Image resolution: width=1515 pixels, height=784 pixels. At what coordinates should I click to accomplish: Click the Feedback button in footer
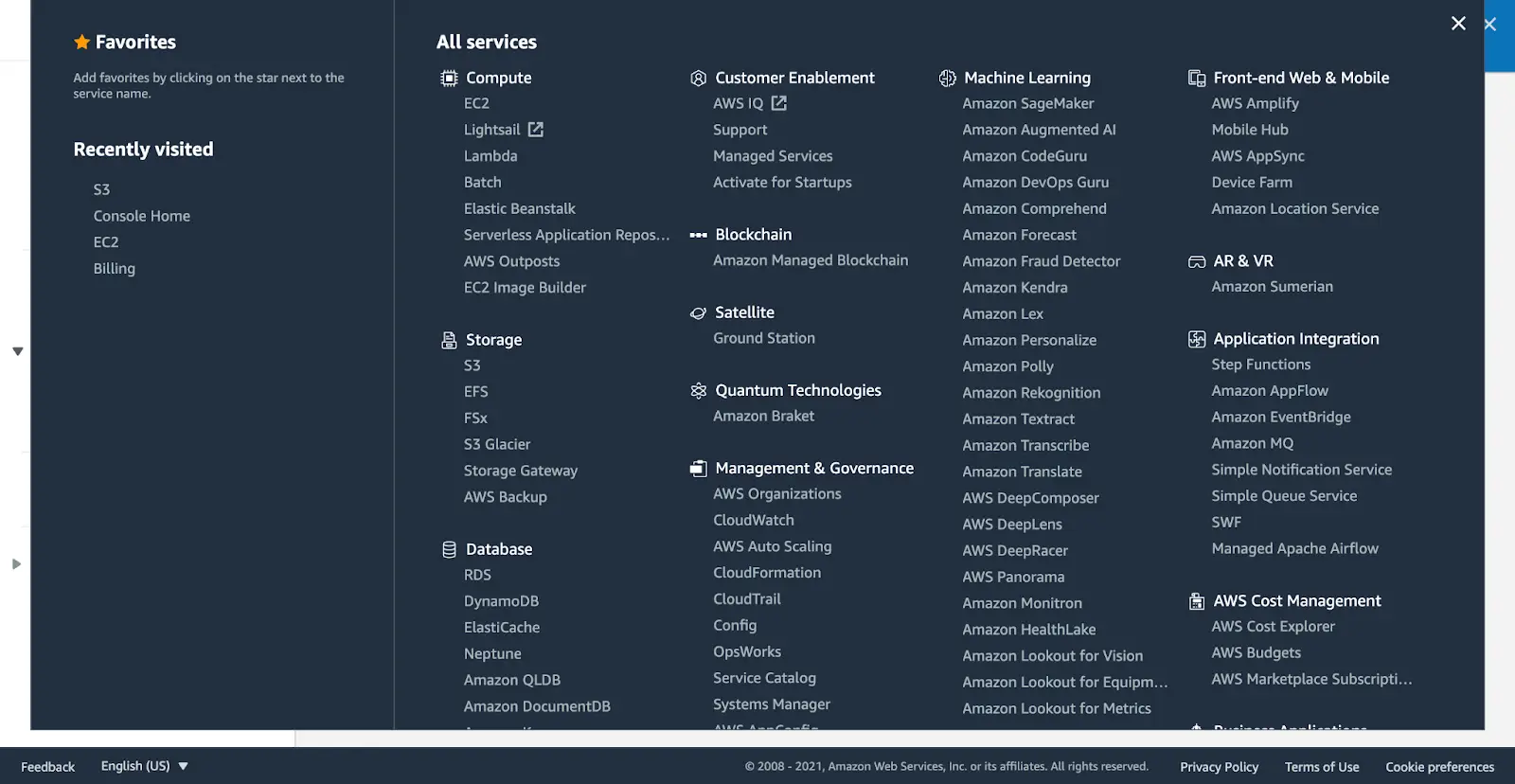tap(47, 767)
